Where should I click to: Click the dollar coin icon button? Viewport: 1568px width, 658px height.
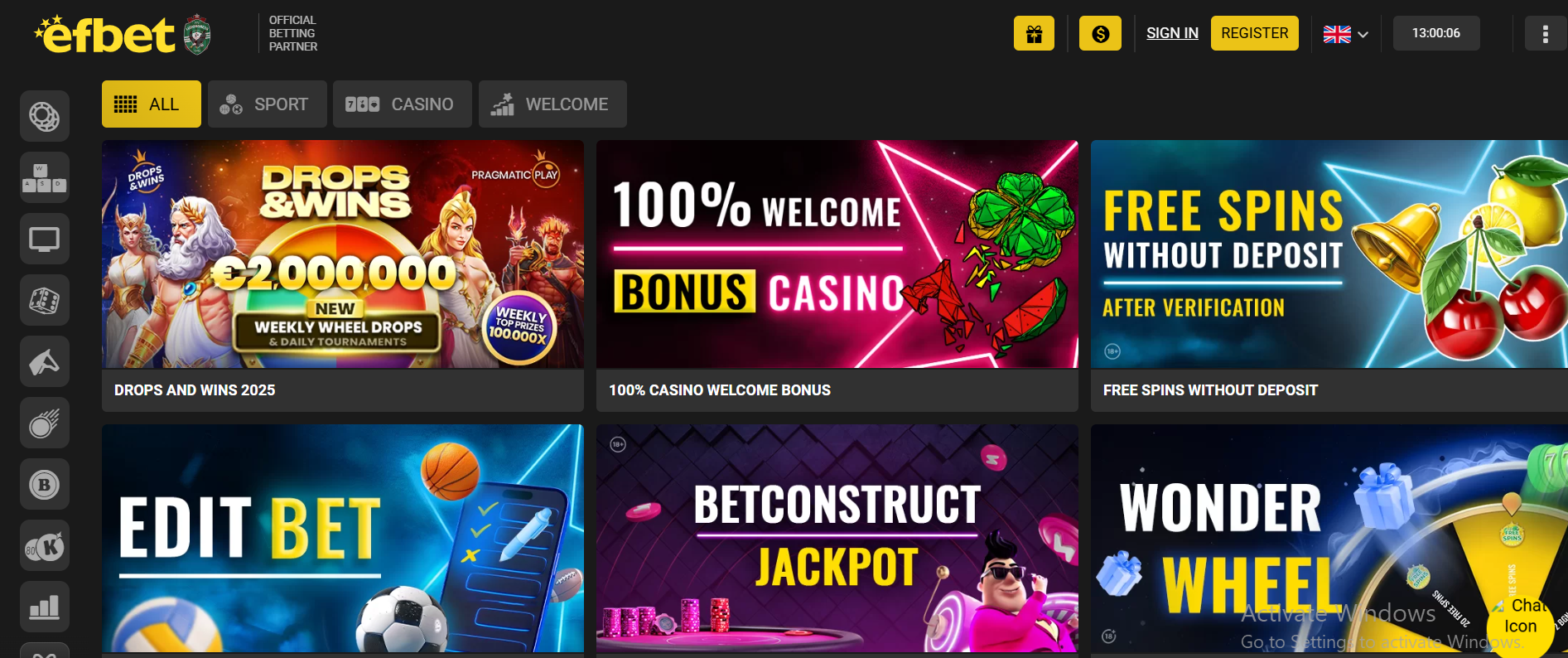[1100, 33]
